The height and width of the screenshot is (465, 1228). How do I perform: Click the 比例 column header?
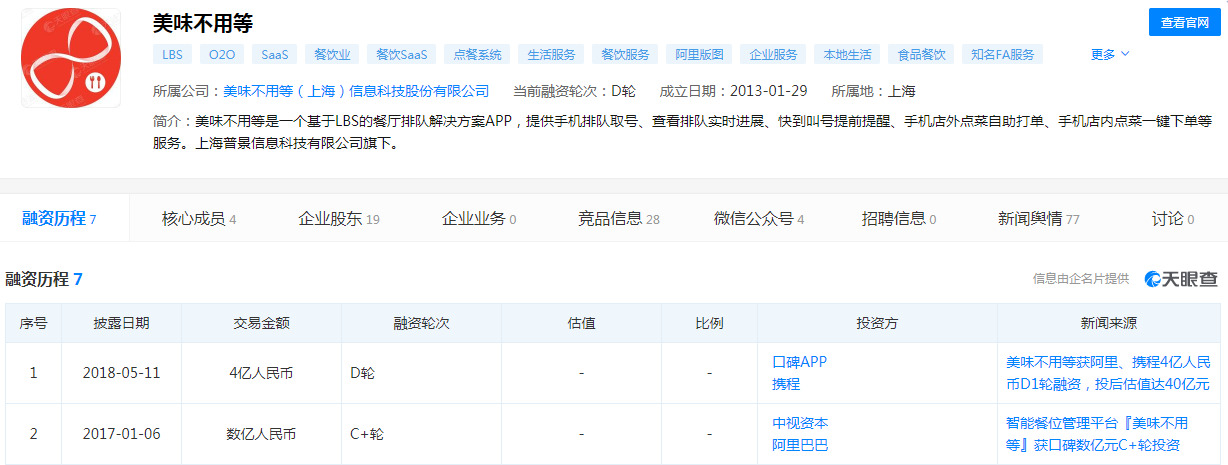tap(710, 323)
